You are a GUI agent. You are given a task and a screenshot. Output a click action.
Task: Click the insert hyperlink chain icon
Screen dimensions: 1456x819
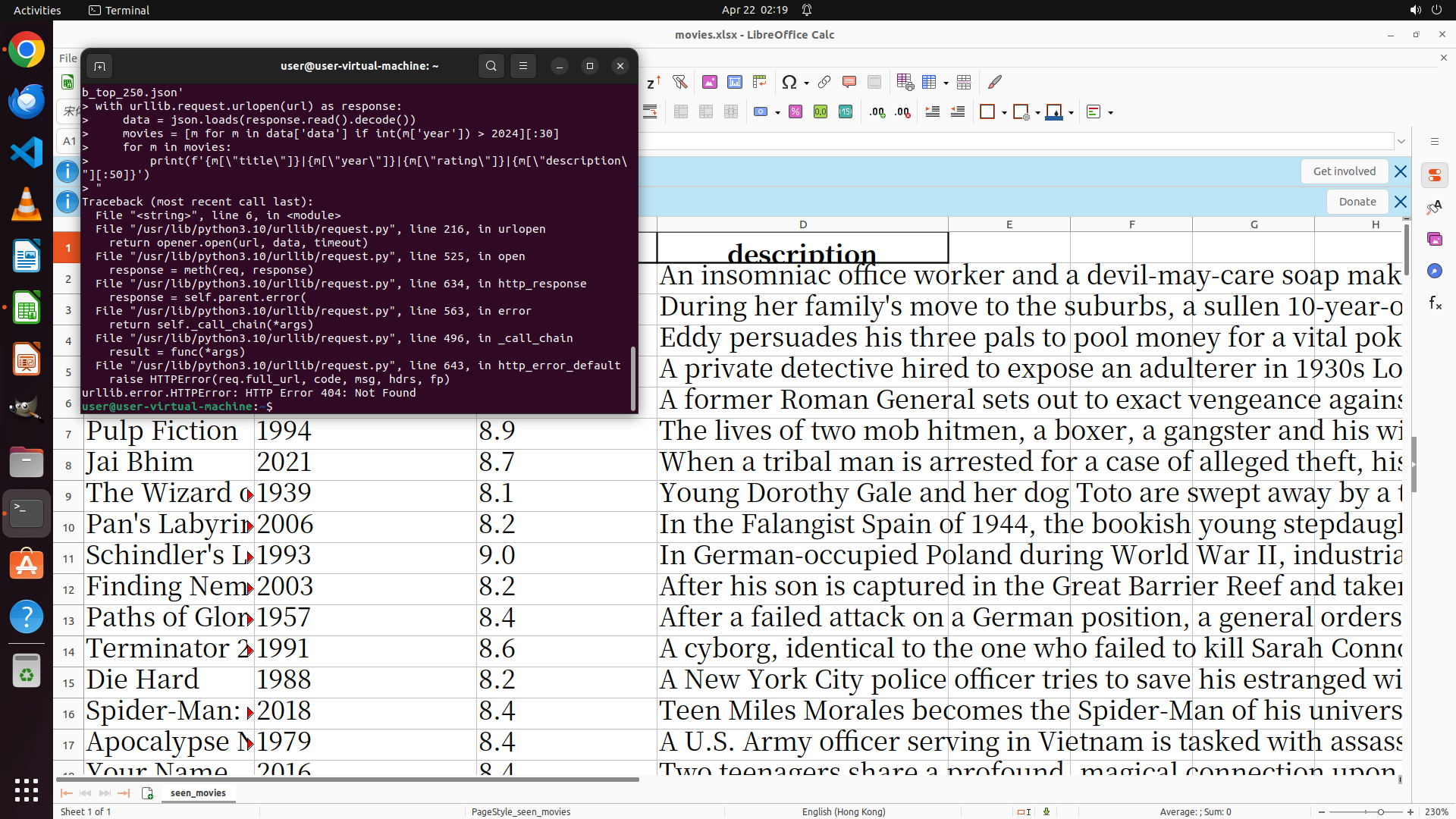(x=824, y=82)
